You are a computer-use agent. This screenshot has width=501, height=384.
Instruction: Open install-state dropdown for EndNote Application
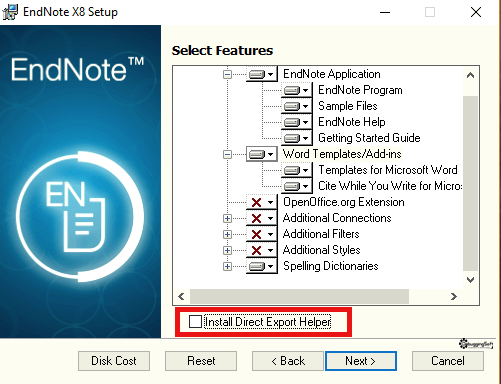coord(262,74)
